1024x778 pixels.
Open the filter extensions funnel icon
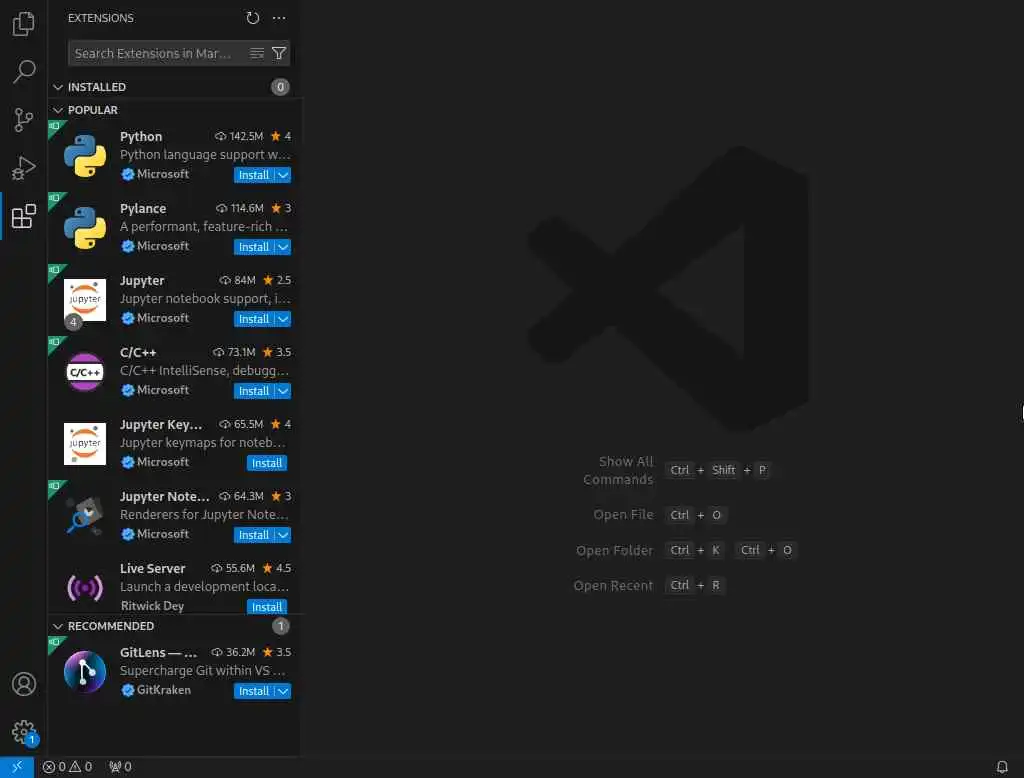coord(279,54)
